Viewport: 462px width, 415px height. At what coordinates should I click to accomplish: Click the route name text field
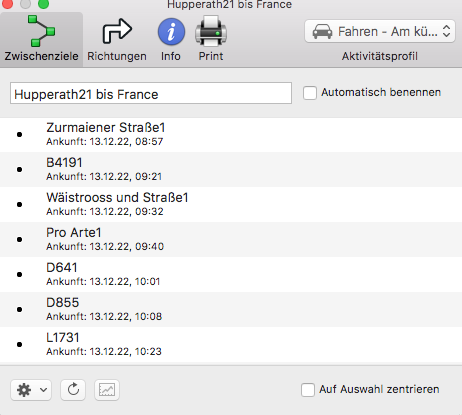[x=151, y=93]
